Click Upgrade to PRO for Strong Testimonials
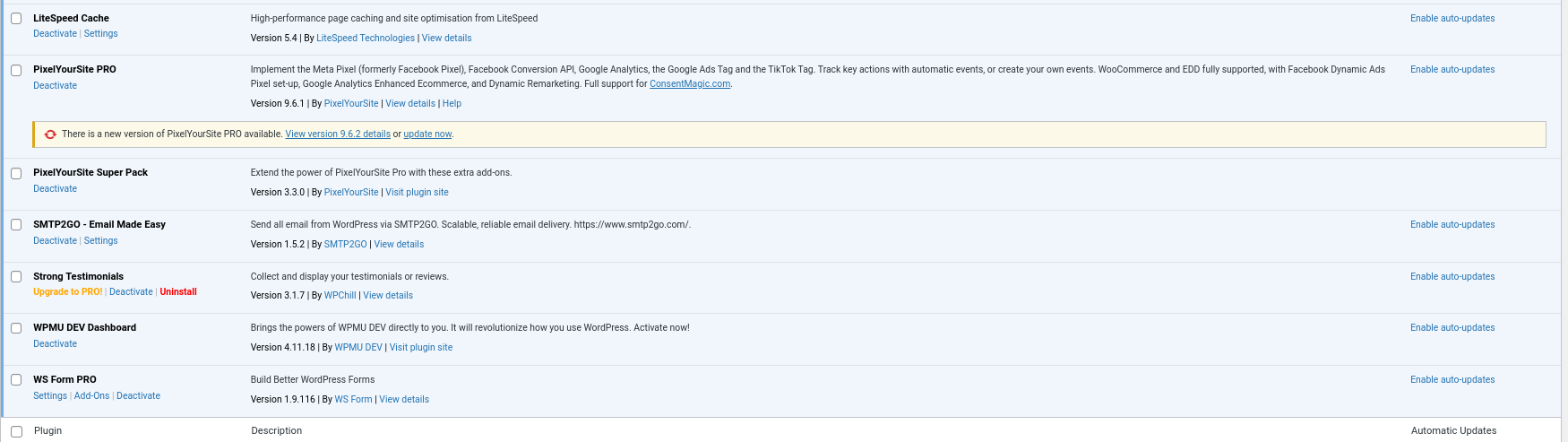This screenshot has height=442, width=1568. (x=67, y=292)
